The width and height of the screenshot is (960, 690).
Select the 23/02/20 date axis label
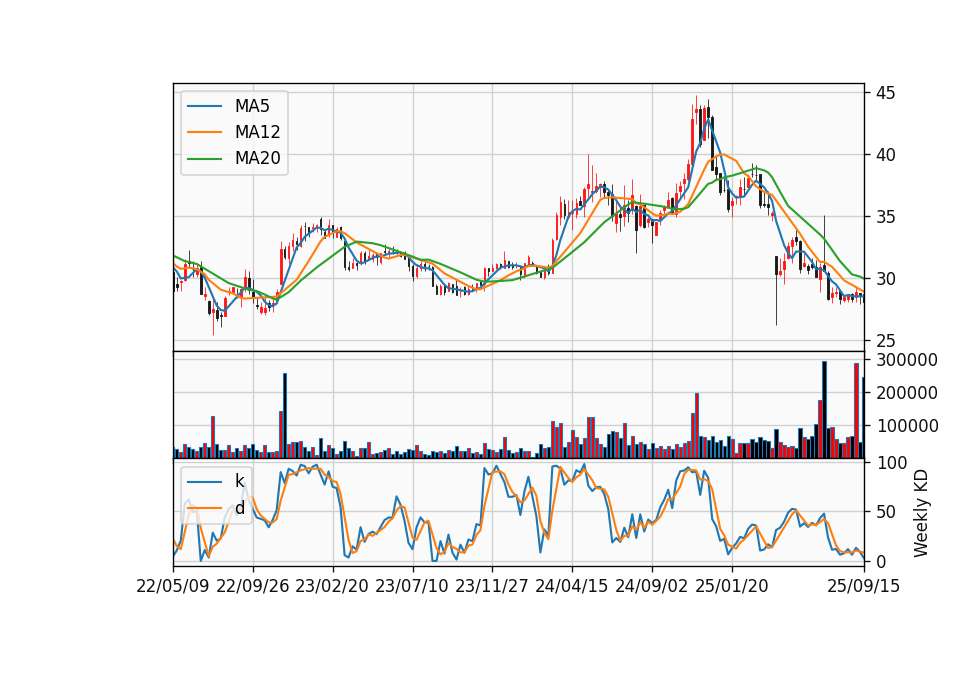pyautogui.click(x=332, y=586)
